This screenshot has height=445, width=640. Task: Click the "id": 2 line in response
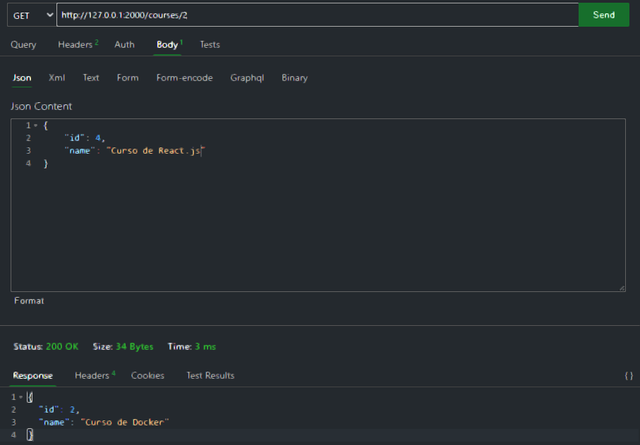59,409
